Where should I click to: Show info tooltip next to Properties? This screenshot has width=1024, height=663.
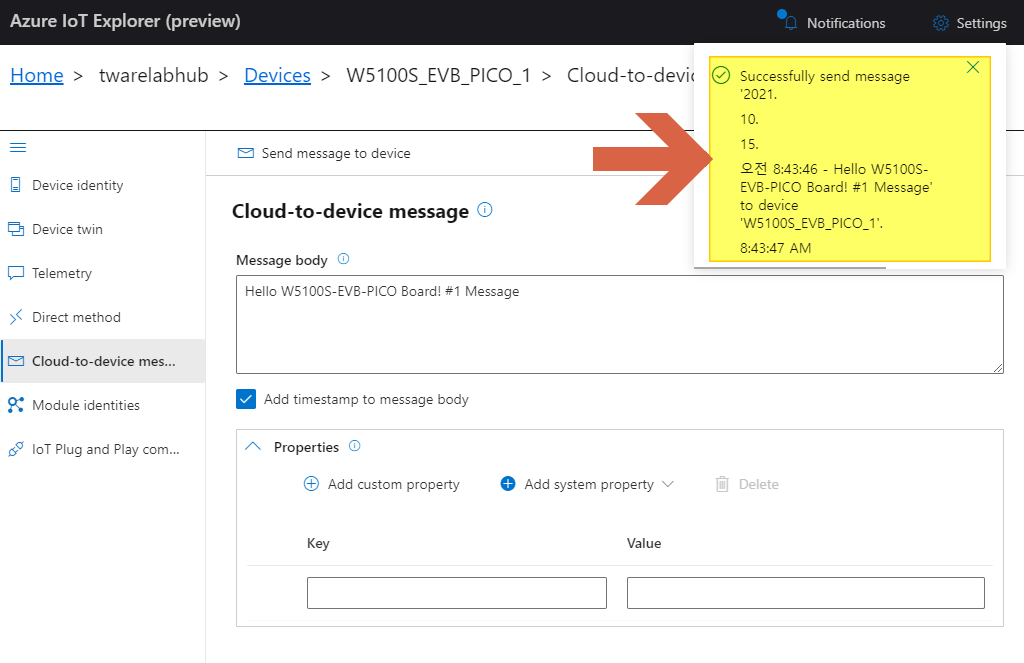pos(355,445)
